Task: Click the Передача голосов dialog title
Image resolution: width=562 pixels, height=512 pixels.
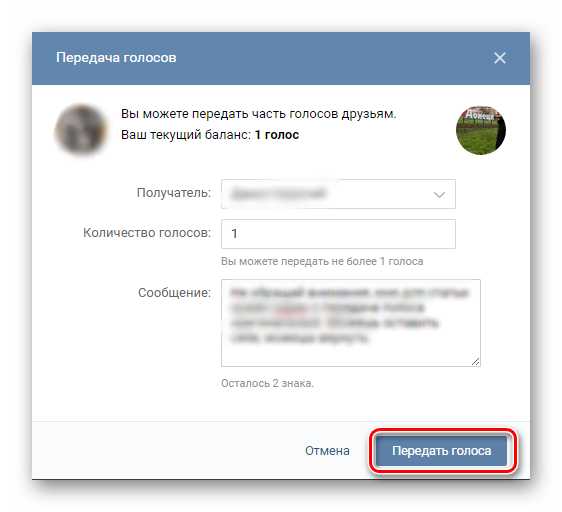Action: 116,58
